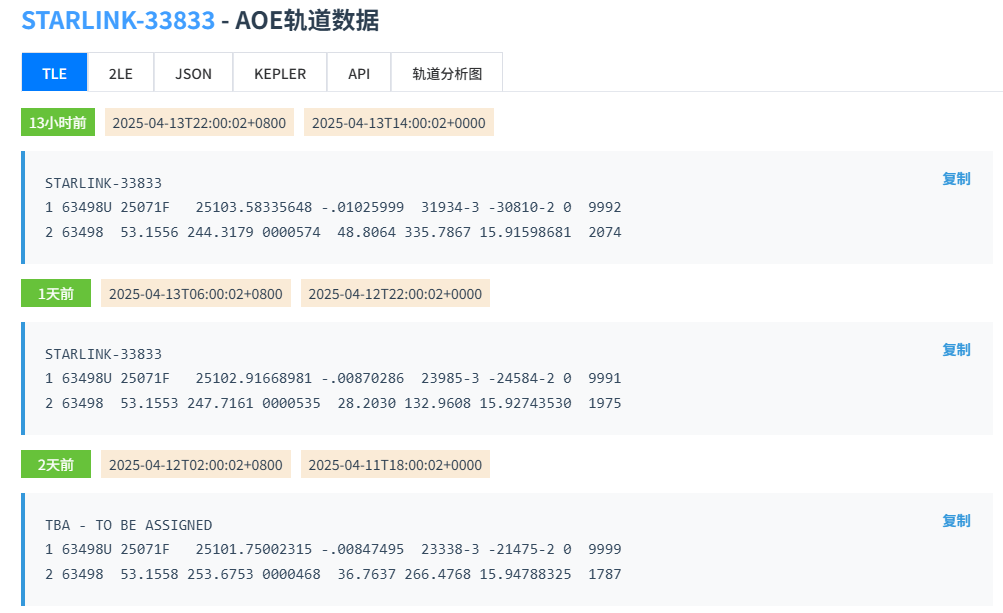1003x613 pixels.
Task: Click the 2025-04-11T18:00:02+0000 timestamp label
Action: tap(395, 465)
